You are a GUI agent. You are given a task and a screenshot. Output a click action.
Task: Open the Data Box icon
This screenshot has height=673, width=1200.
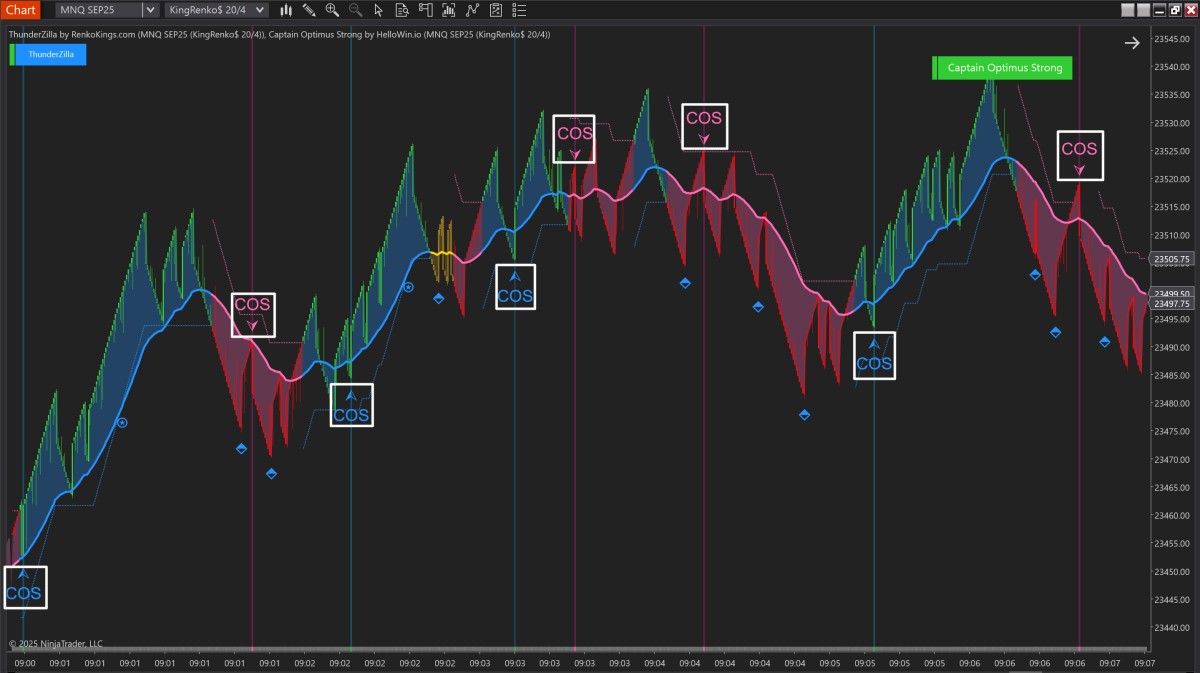(x=401, y=10)
